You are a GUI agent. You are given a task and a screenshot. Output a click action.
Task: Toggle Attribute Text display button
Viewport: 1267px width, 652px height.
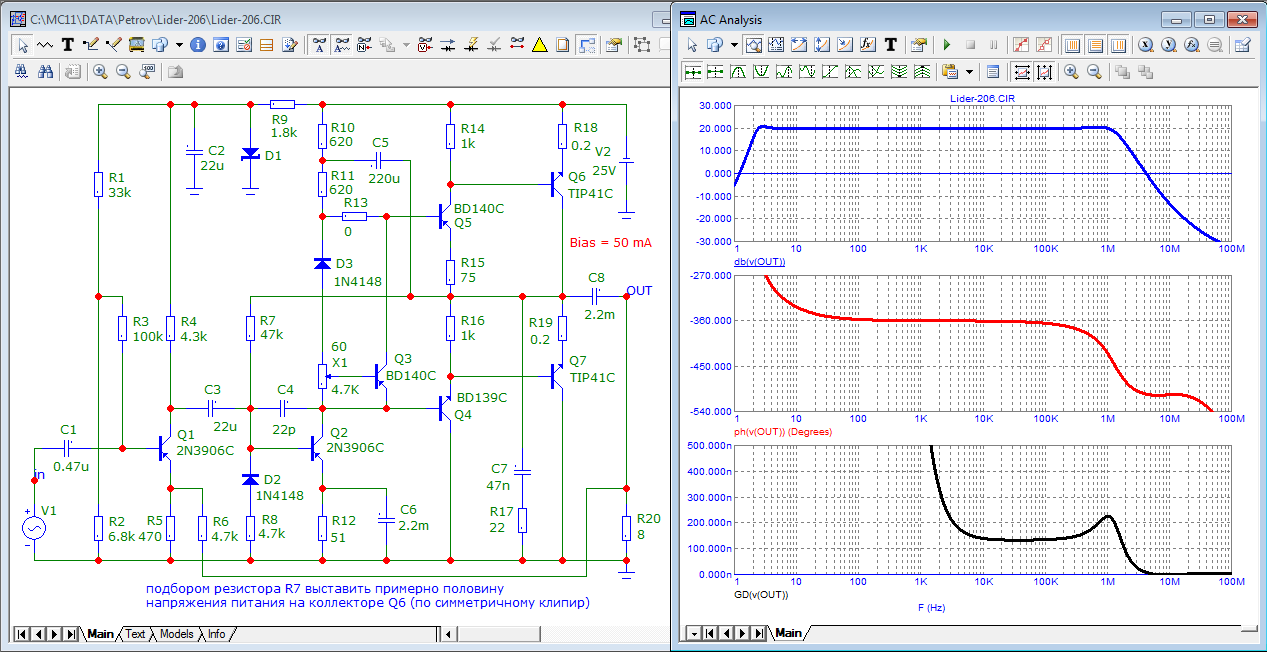[x=319, y=45]
